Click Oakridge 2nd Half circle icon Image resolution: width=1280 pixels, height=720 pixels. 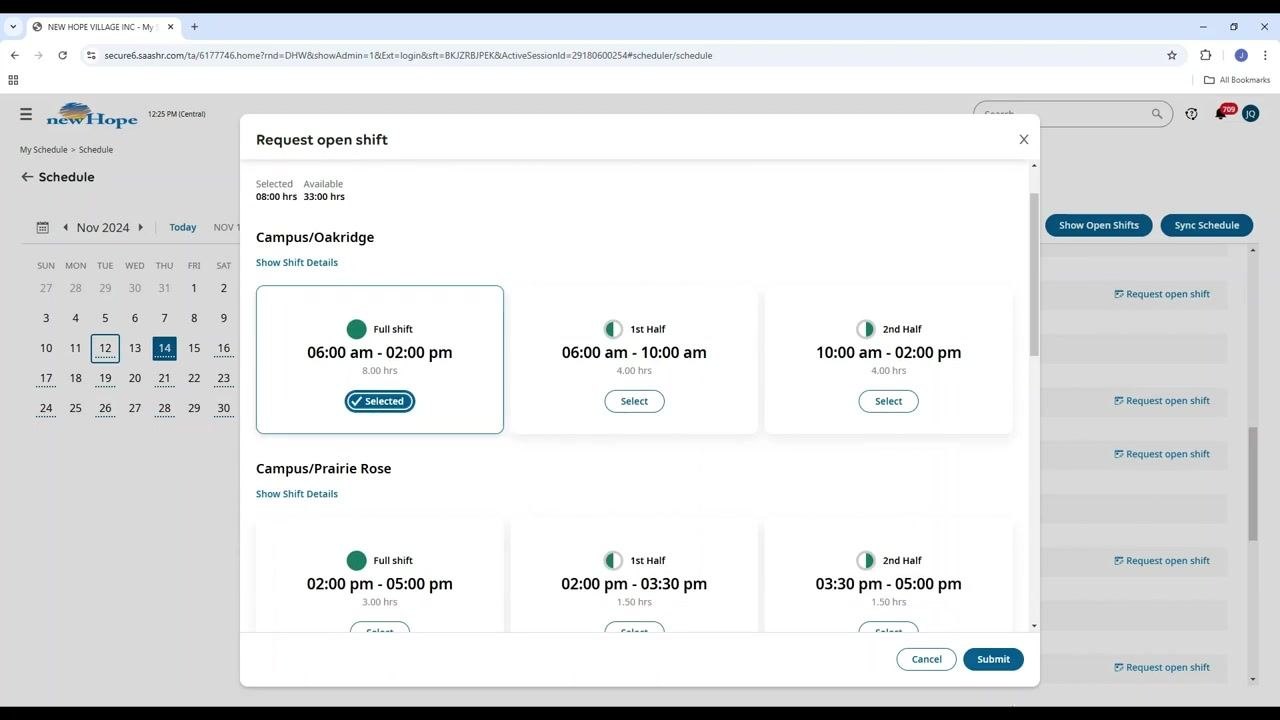tap(866, 329)
